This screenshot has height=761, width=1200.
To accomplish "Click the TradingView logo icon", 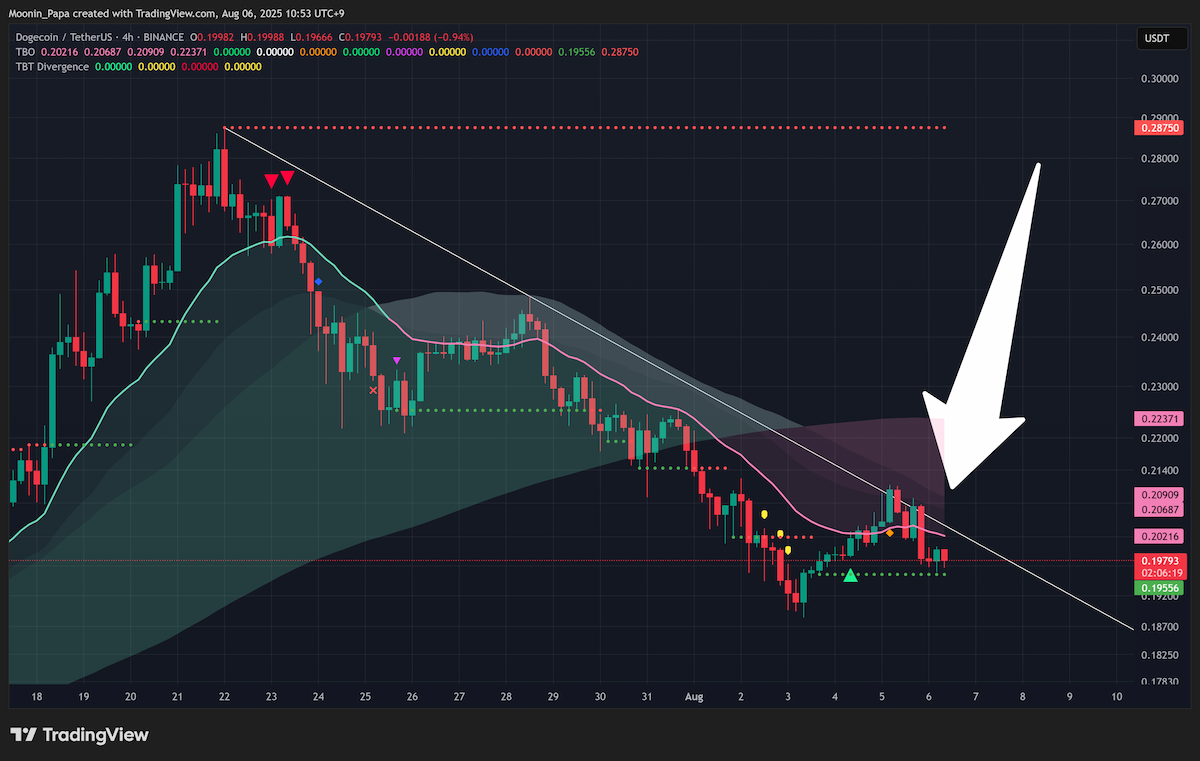I will (x=24, y=736).
